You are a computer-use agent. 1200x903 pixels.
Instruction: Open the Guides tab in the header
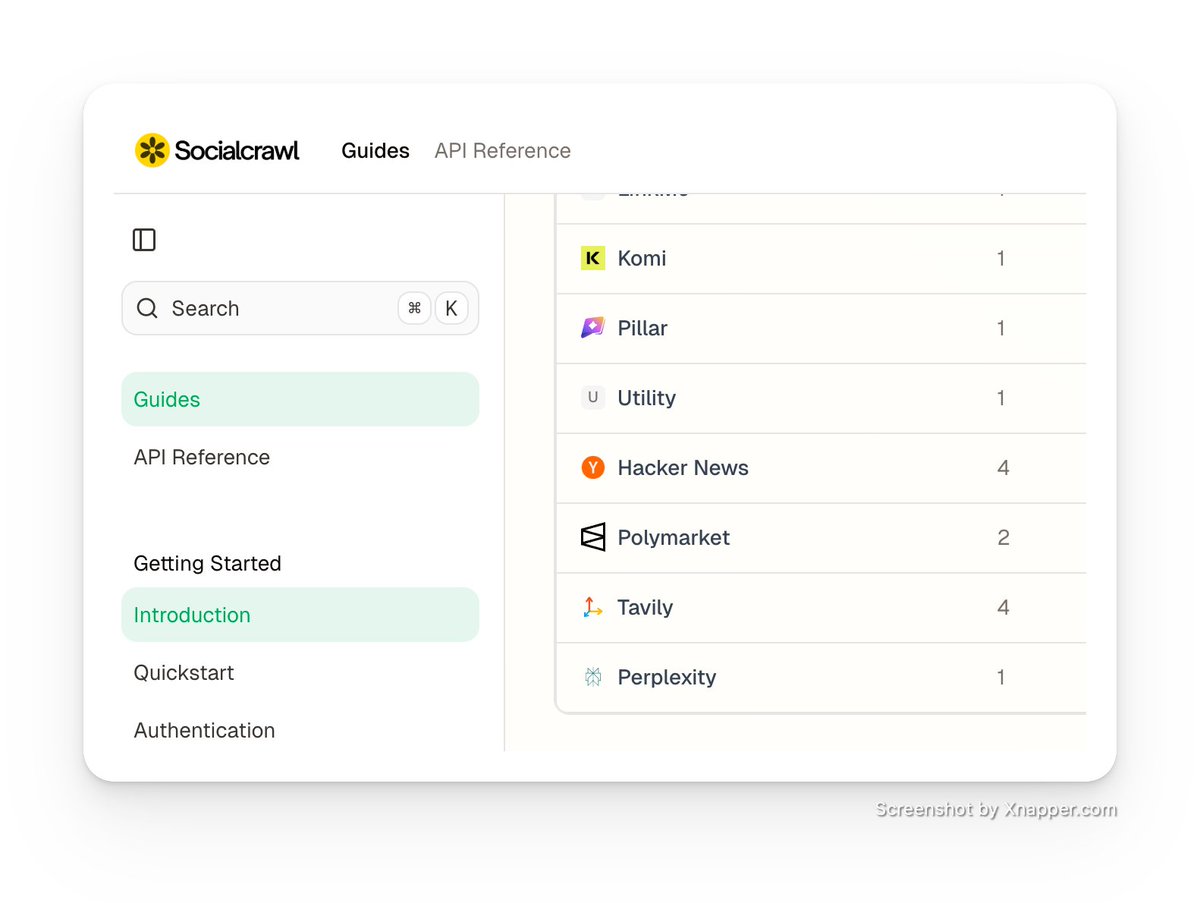coord(376,151)
